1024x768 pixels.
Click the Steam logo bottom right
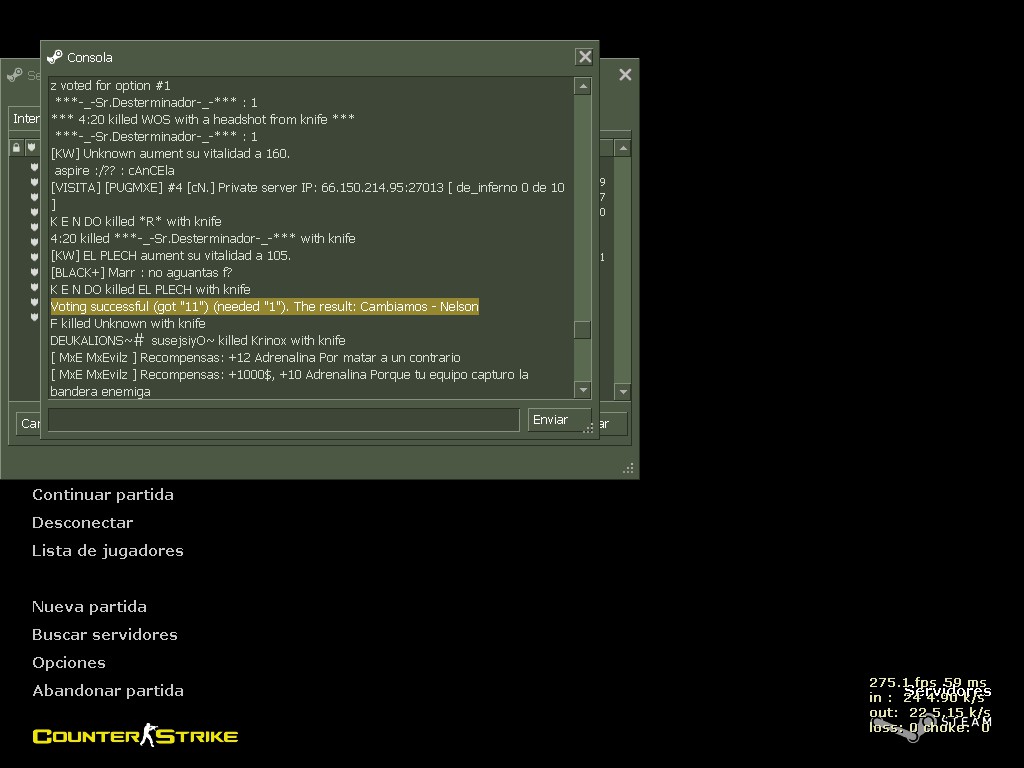[931, 726]
